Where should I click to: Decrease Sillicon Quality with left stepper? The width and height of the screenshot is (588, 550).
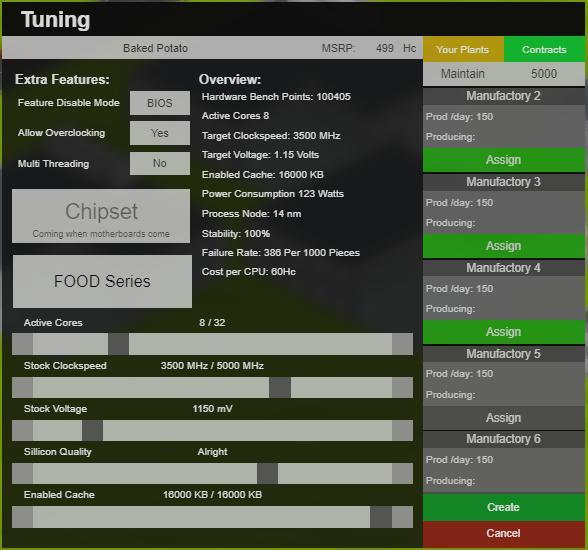tap(22, 473)
